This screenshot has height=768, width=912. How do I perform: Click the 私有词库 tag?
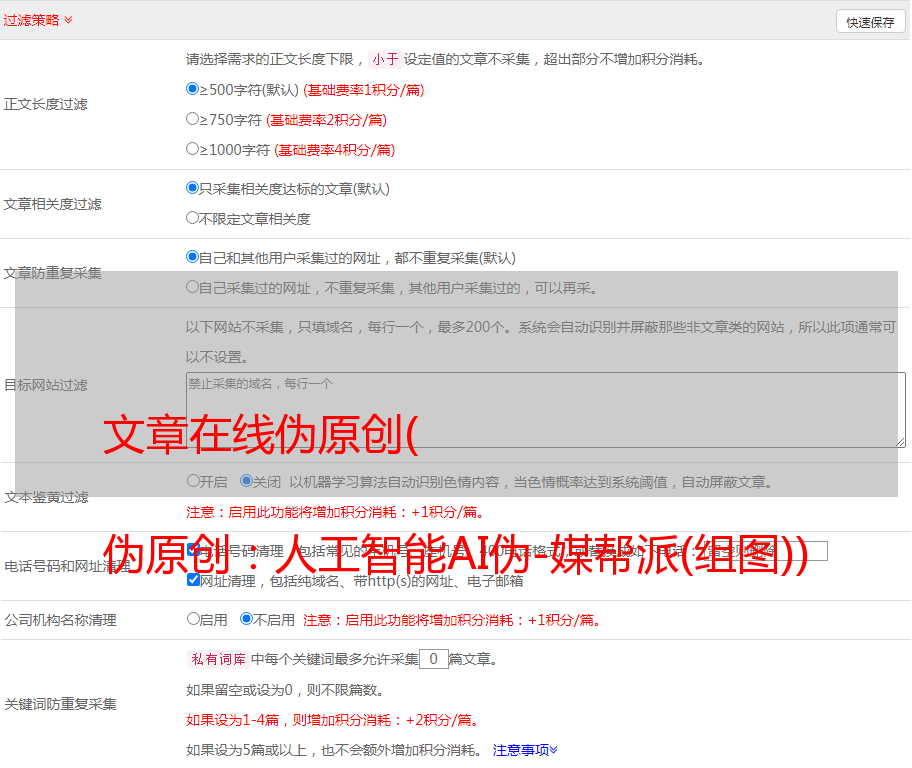coord(218,659)
